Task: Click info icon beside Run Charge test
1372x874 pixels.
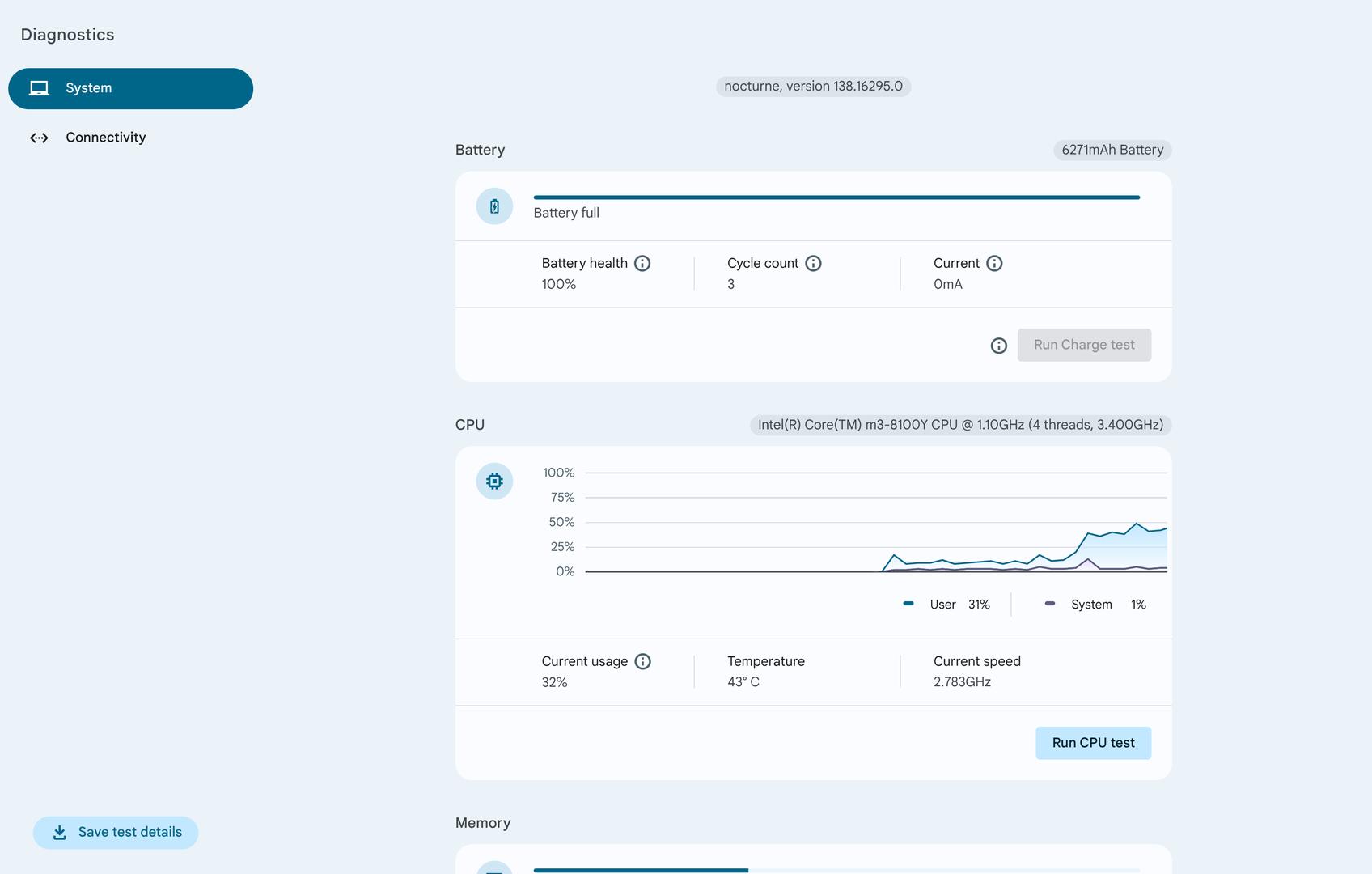Action: point(999,346)
